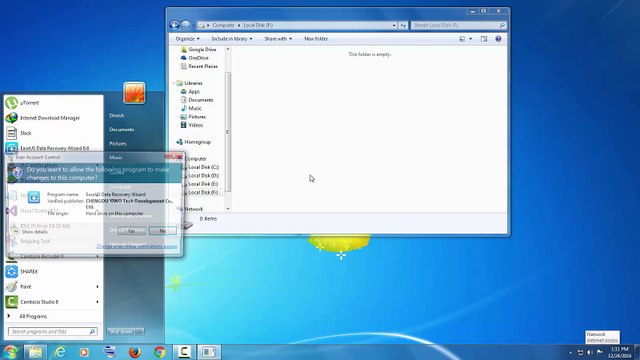Open Google Chrome from taskbar

[160, 352]
